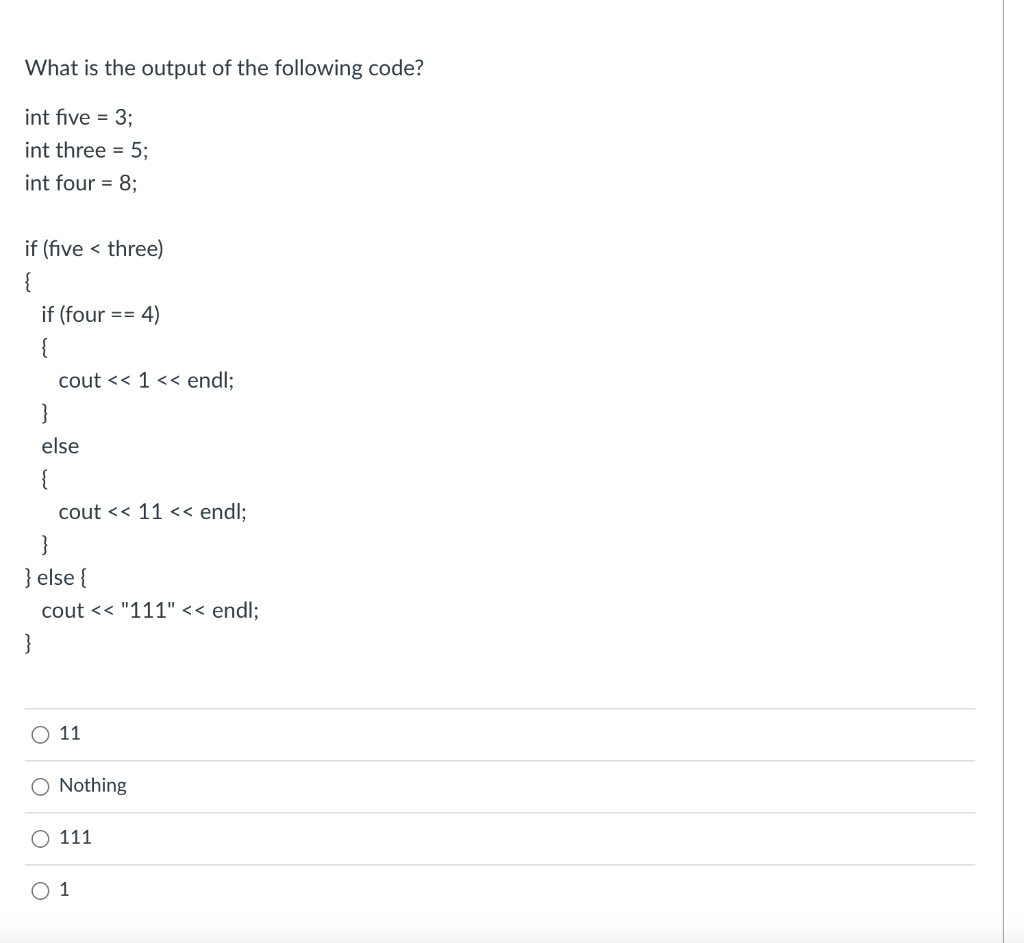
Task: Click the question text asking about code output
Action: point(224,68)
